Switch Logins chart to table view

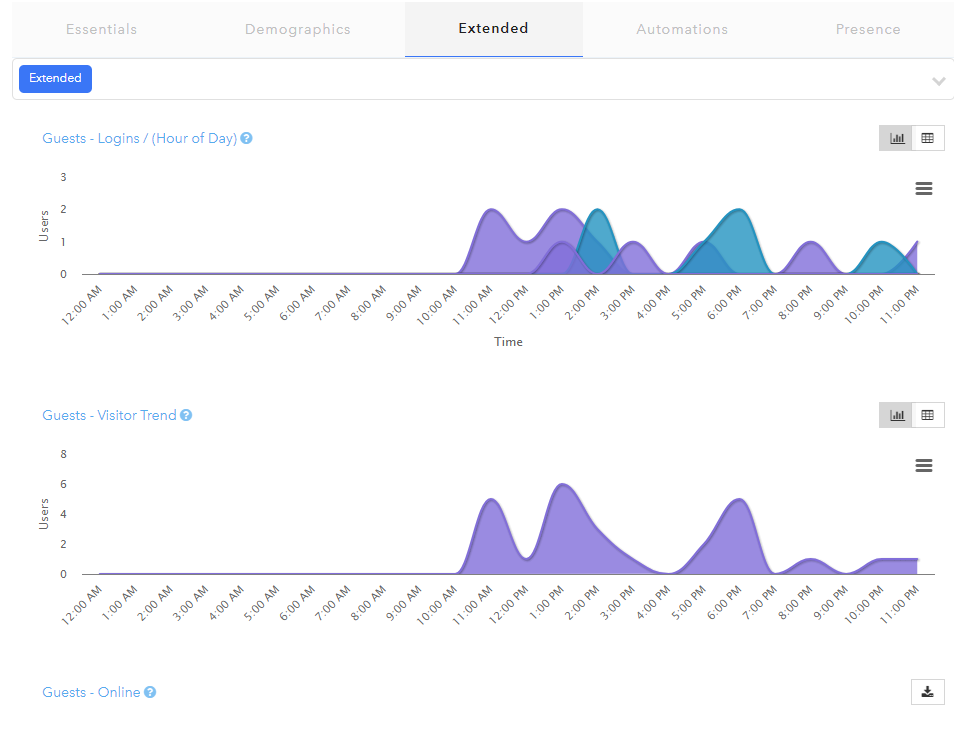click(x=928, y=138)
